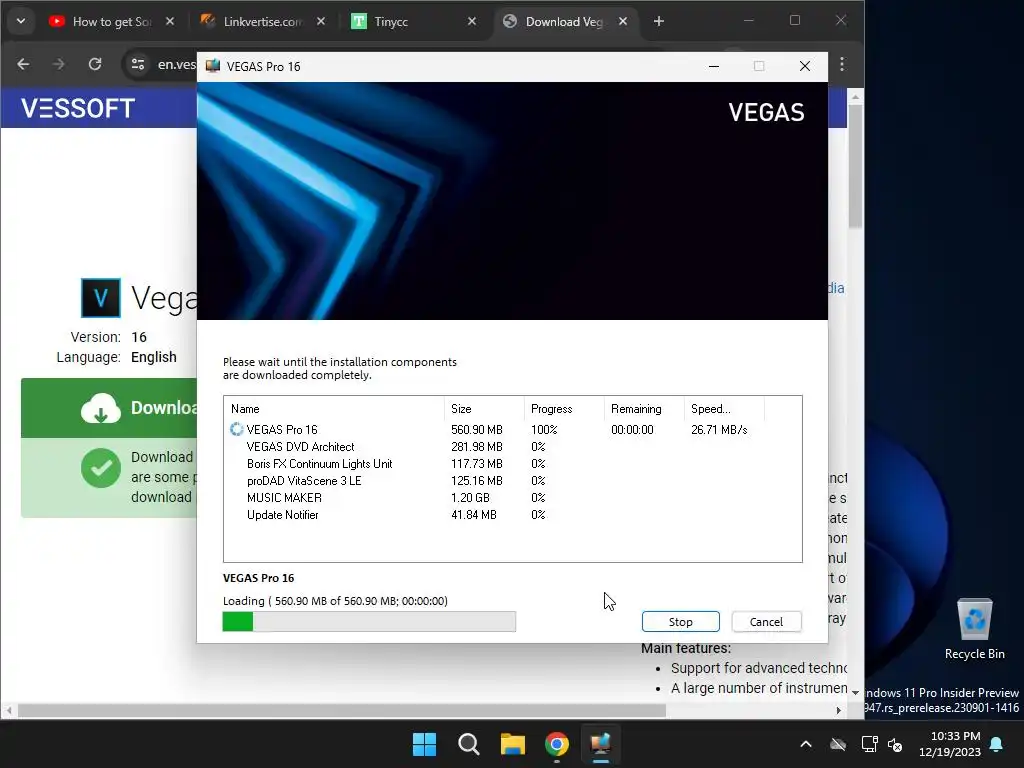Minimize the VEGAS Pro 16 installer window
Viewport: 1024px width, 768px height.
714,66
